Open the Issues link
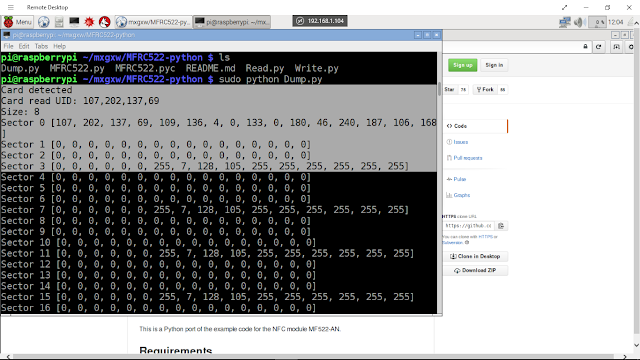The image size is (640, 360). (460, 142)
